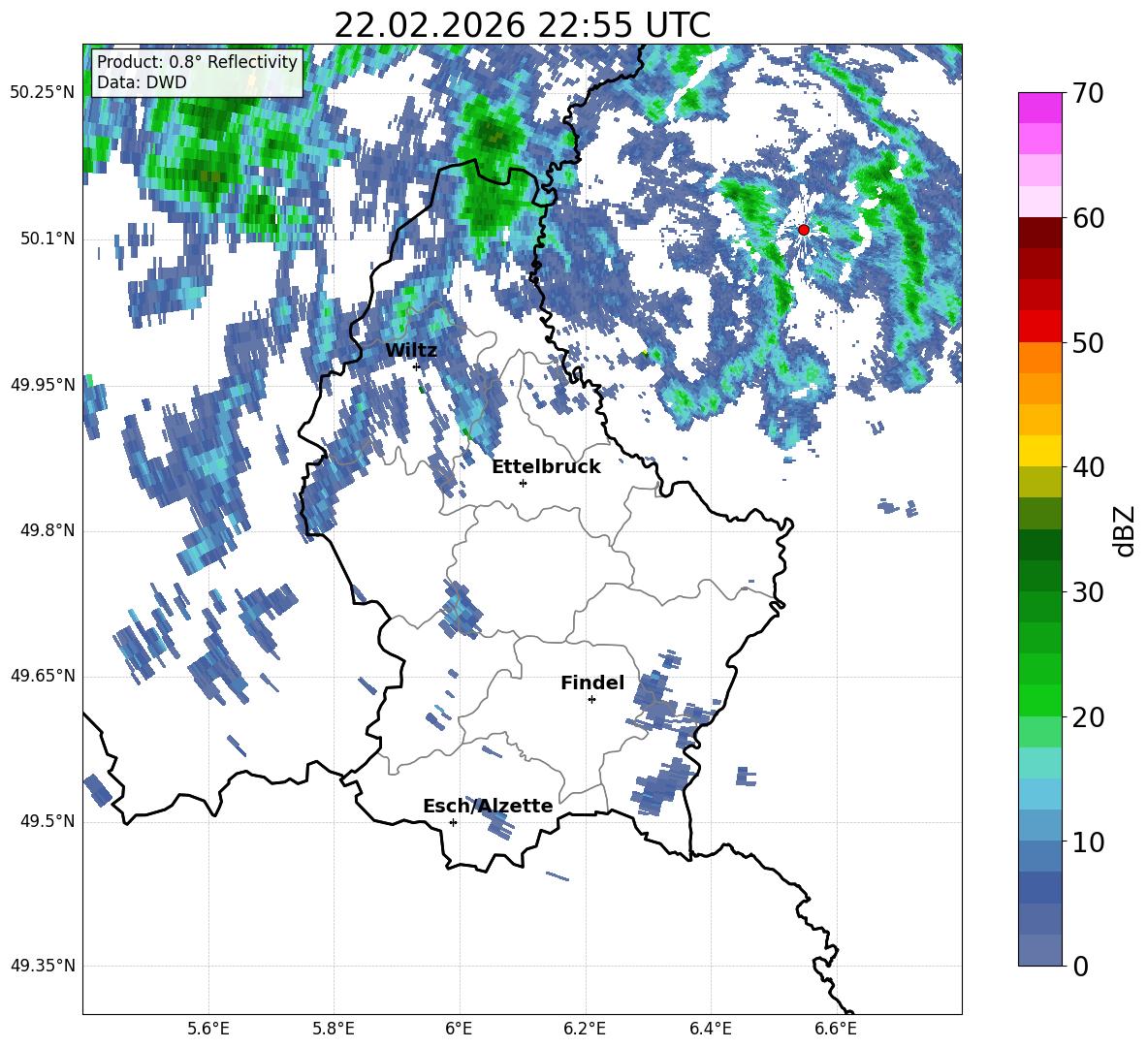This screenshot has width=1148, height=1048.
Task: Click the bright green colorbar swatch at 20
Action: (x=1039, y=700)
